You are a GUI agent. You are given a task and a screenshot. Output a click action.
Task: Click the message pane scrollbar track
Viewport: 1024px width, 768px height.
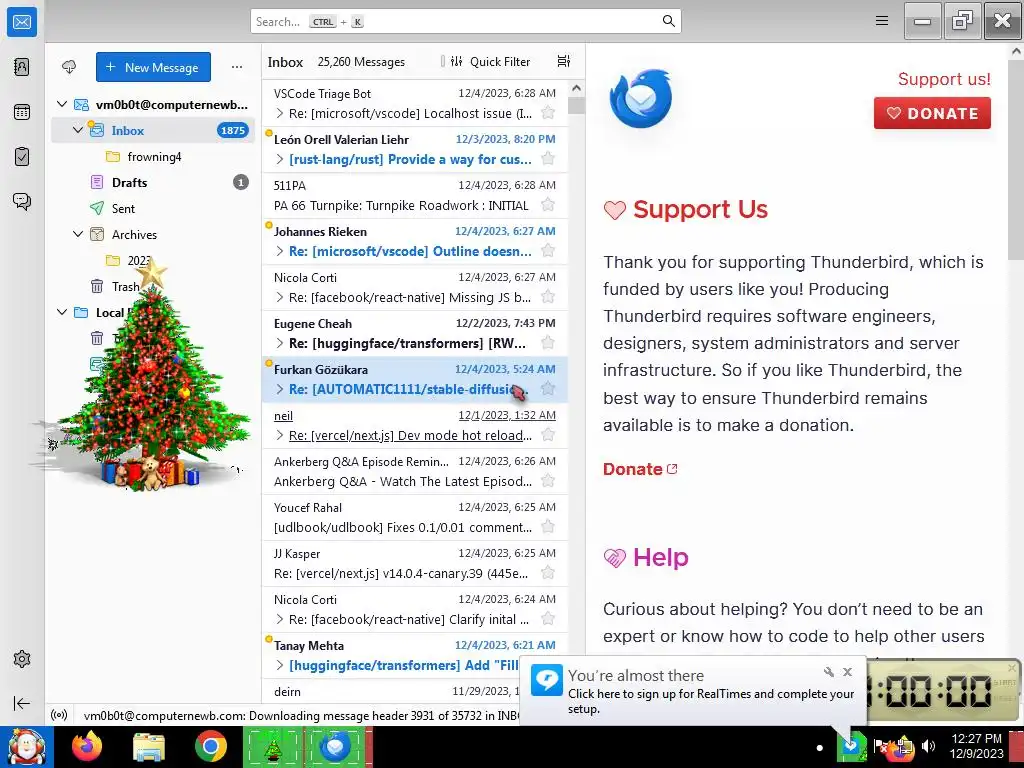tap(1016, 457)
